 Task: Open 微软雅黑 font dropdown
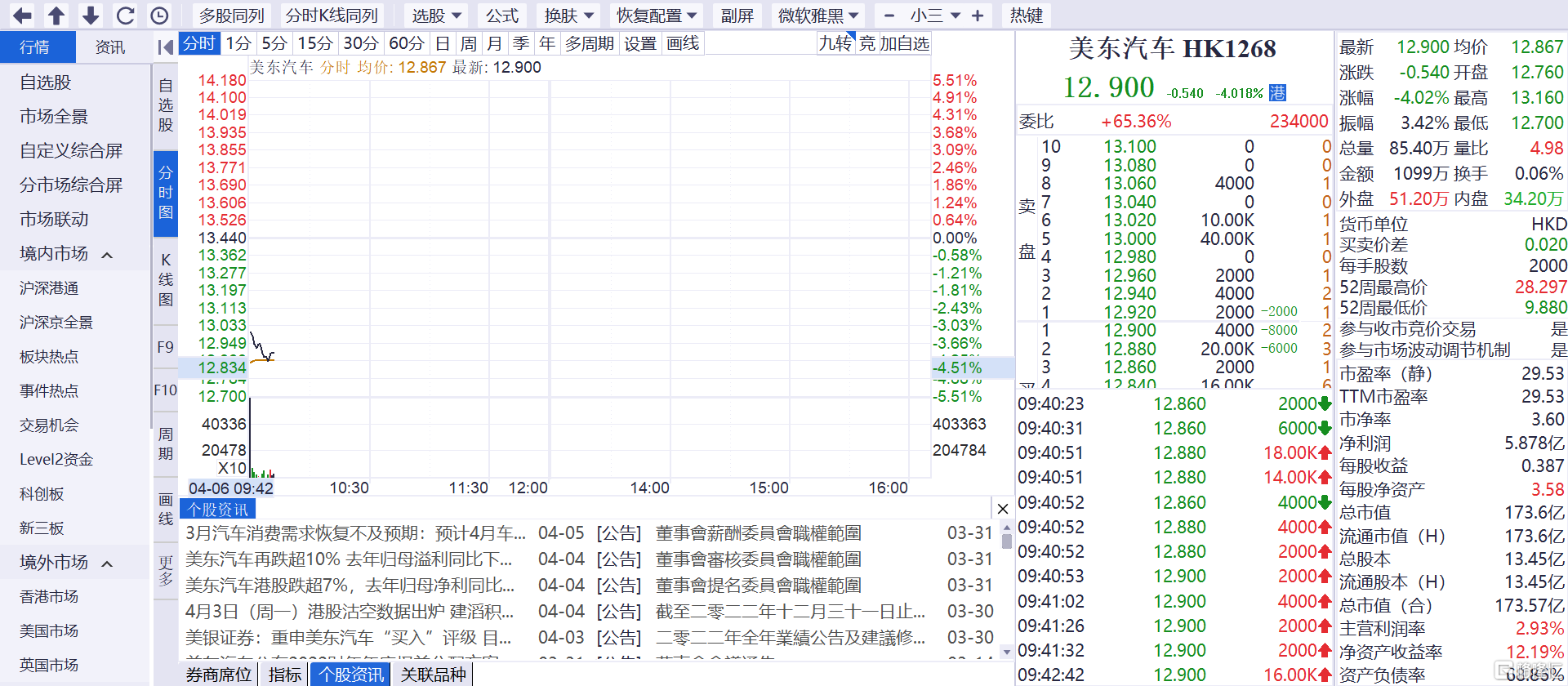(x=818, y=16)
